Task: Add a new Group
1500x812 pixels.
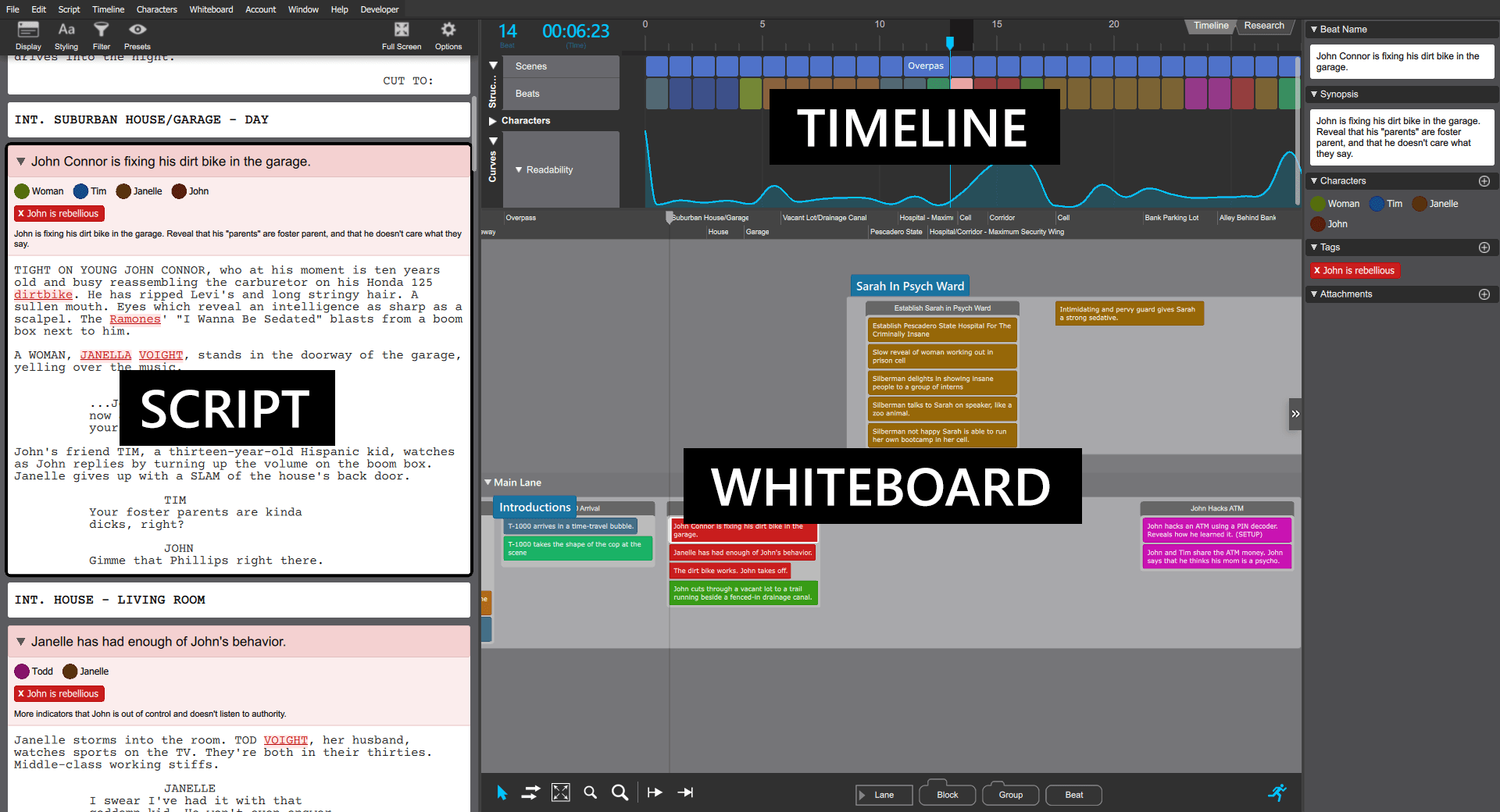Action: click(1010, 795)
